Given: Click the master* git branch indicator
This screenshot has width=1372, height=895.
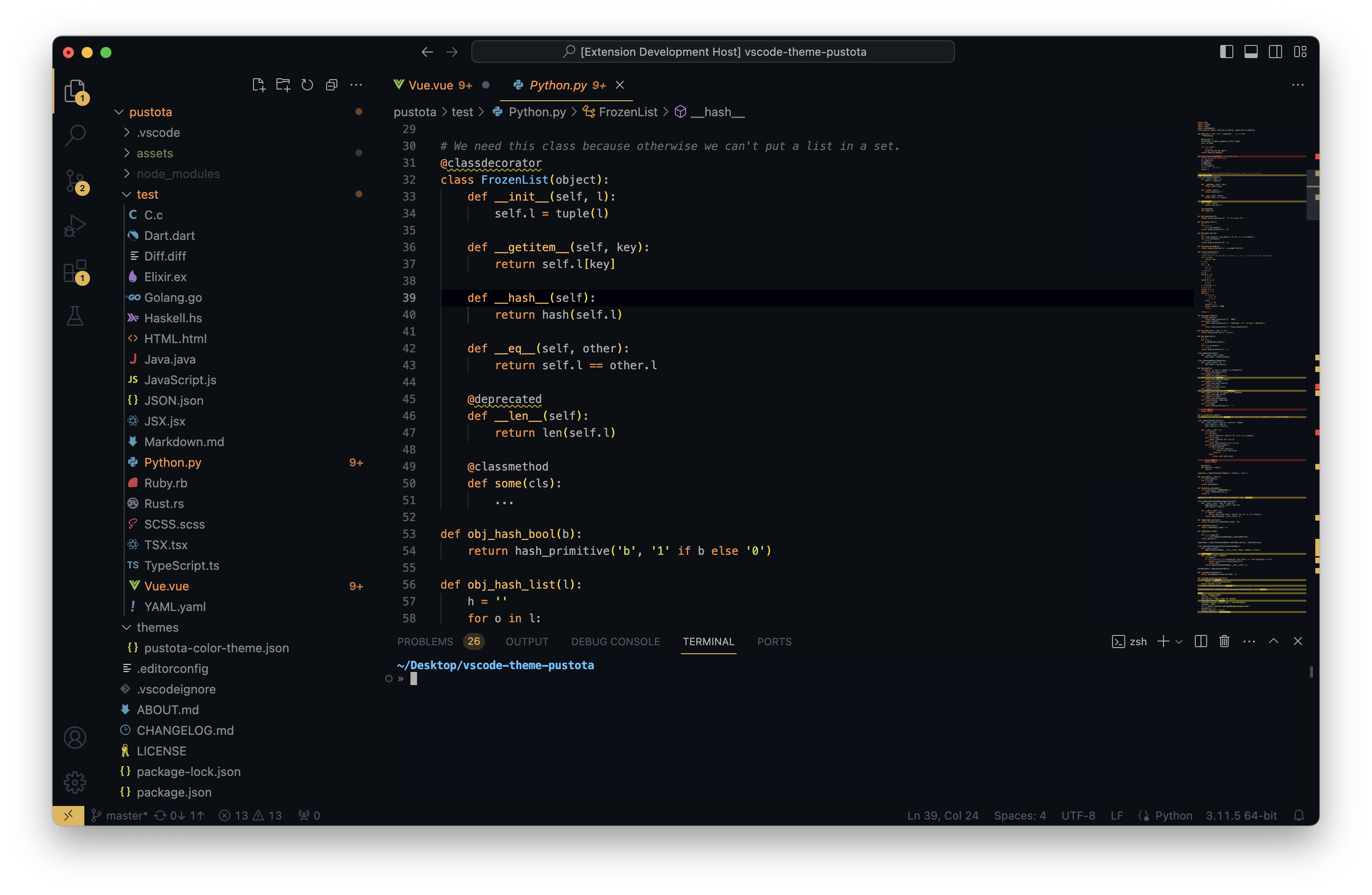Looking at the screenshot, I should [x=126, y=815].
